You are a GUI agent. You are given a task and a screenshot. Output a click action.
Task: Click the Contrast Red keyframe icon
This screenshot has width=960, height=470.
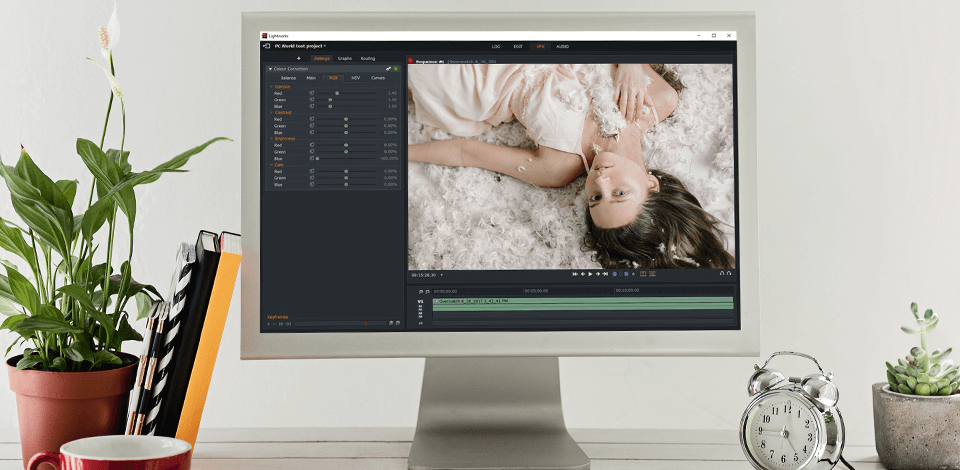[x=312, y=119]
